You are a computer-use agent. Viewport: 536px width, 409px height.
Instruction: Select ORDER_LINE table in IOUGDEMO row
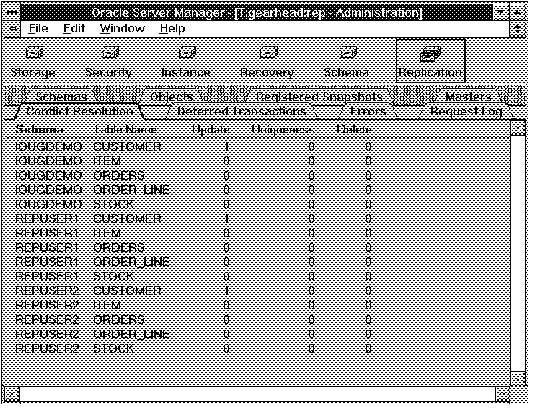tap(131, 190)
